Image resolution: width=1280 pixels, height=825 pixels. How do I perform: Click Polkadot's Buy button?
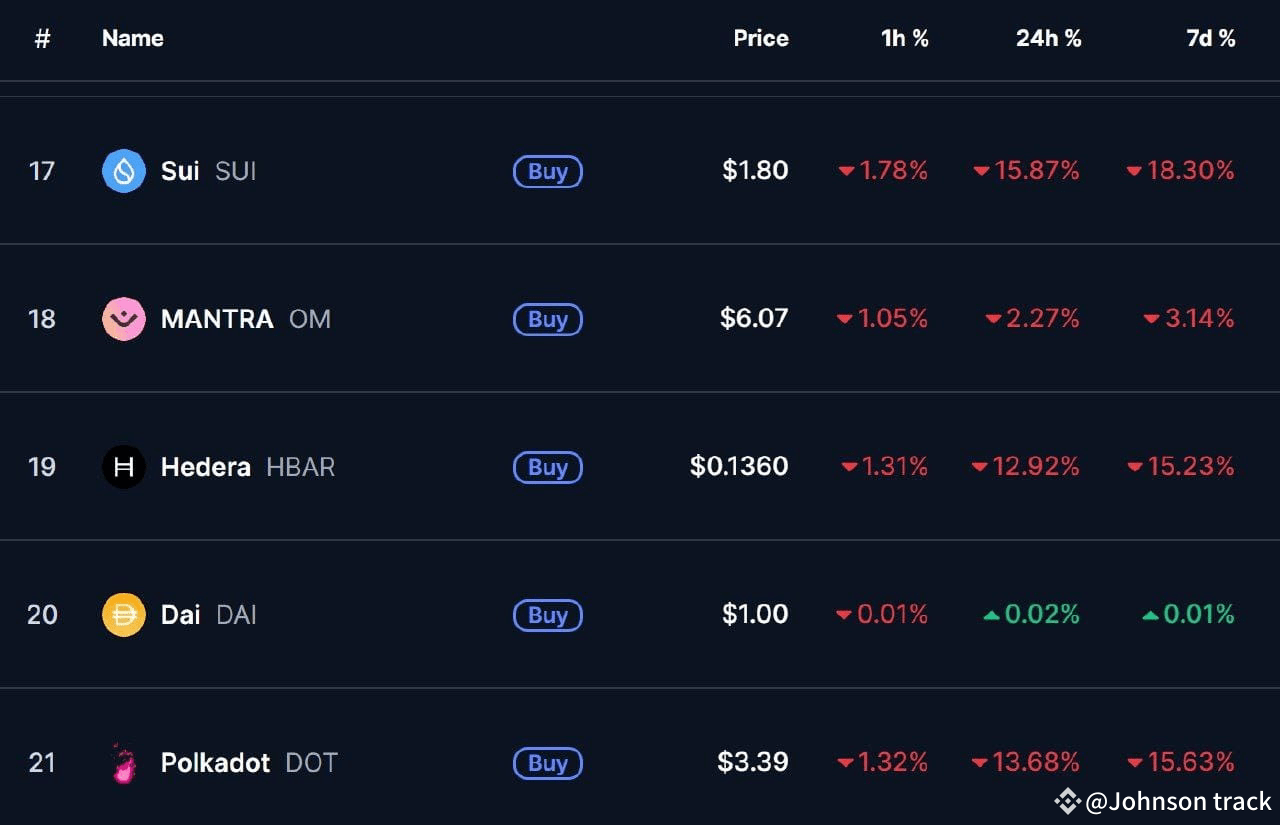(548, 763)
